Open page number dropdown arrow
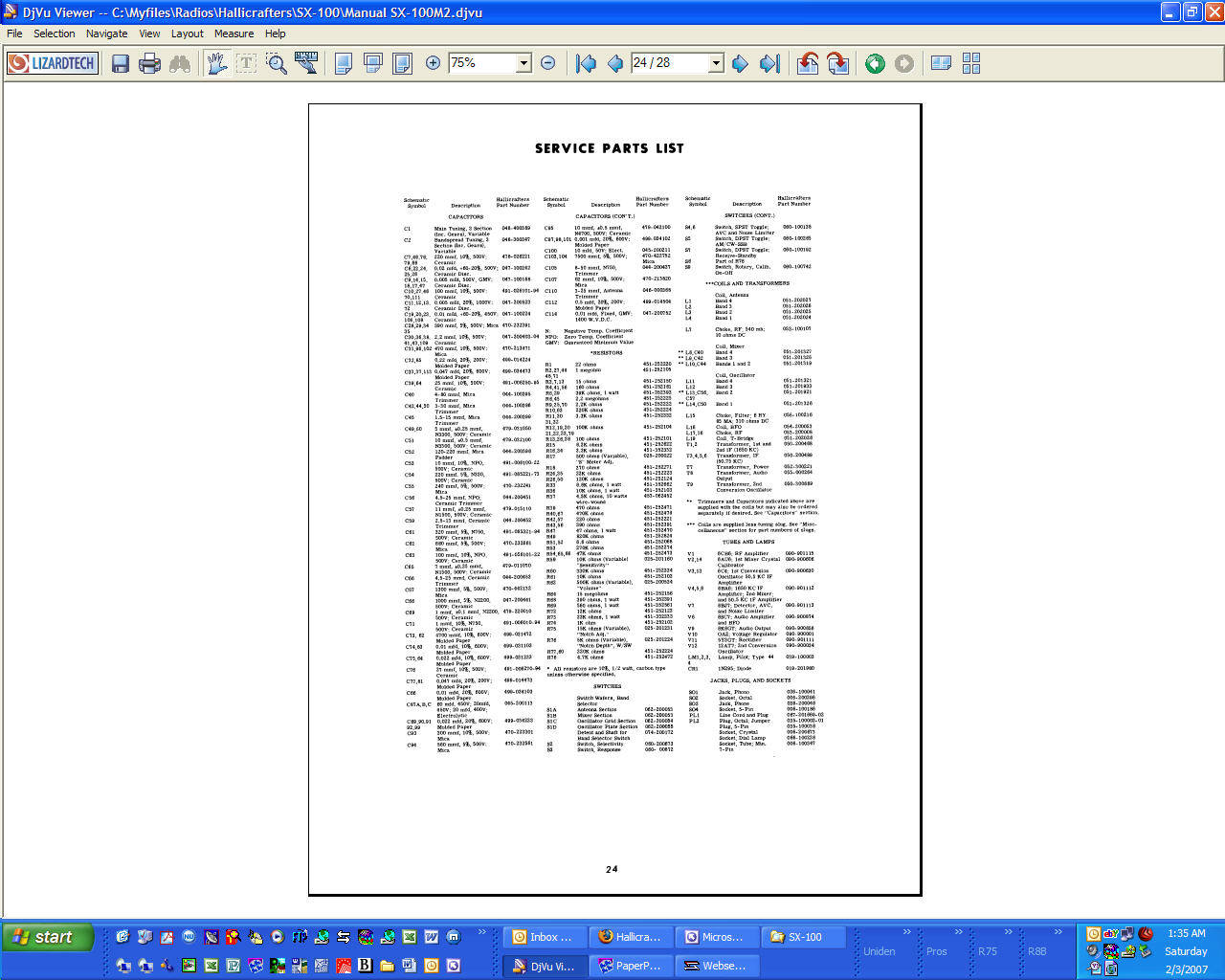1225x980 pixels. point(716,63)
